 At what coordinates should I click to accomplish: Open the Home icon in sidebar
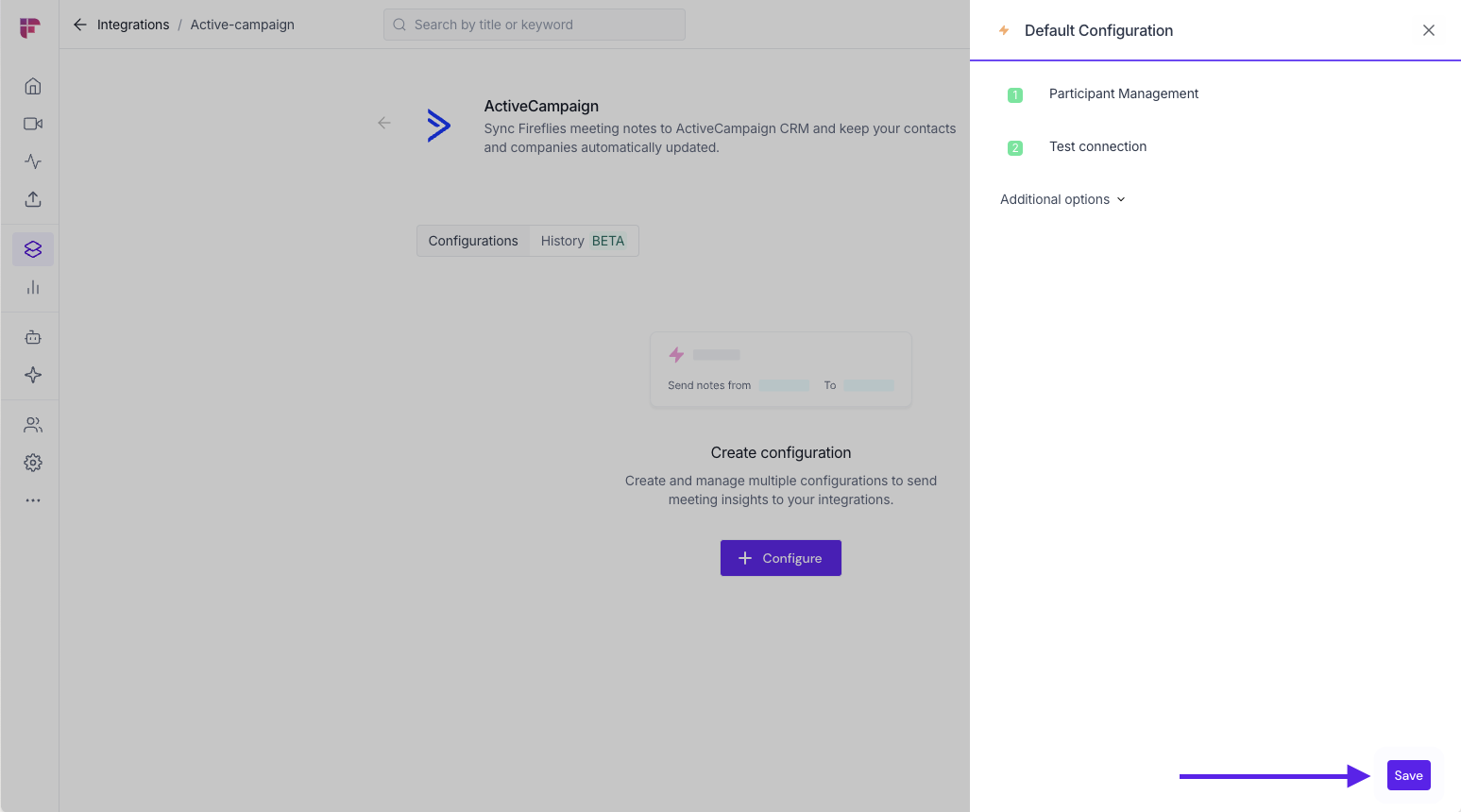click(33, 87)
